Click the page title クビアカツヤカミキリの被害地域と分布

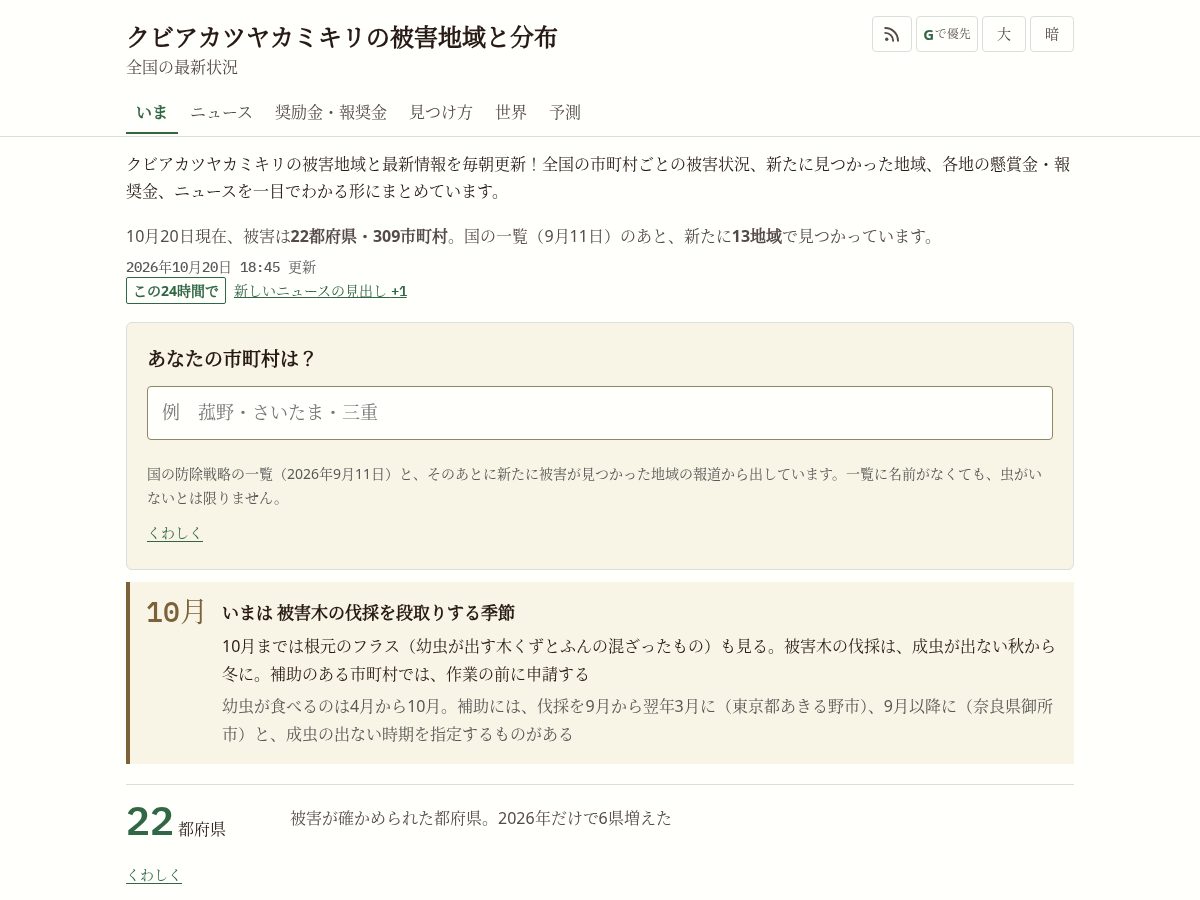[x=342, y=37]
